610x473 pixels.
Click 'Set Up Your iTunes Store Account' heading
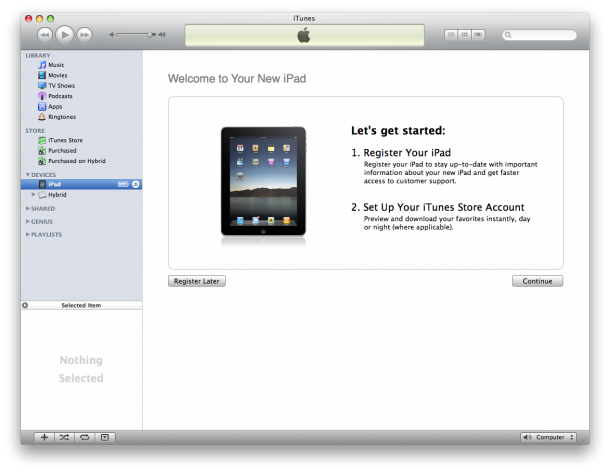pyautogui.click(x=443, y=207)
